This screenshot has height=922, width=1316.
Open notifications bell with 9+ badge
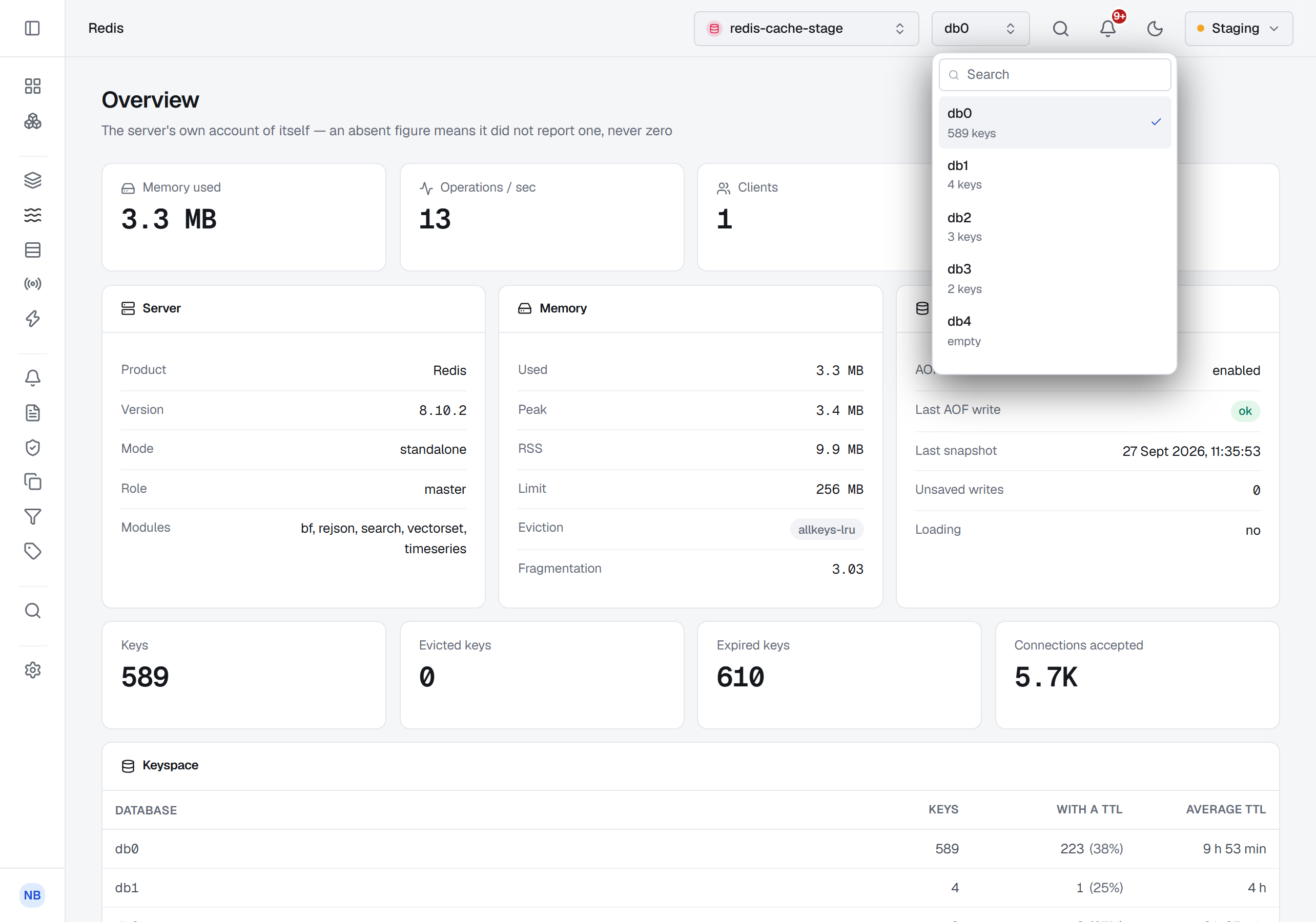point(1108,29)
